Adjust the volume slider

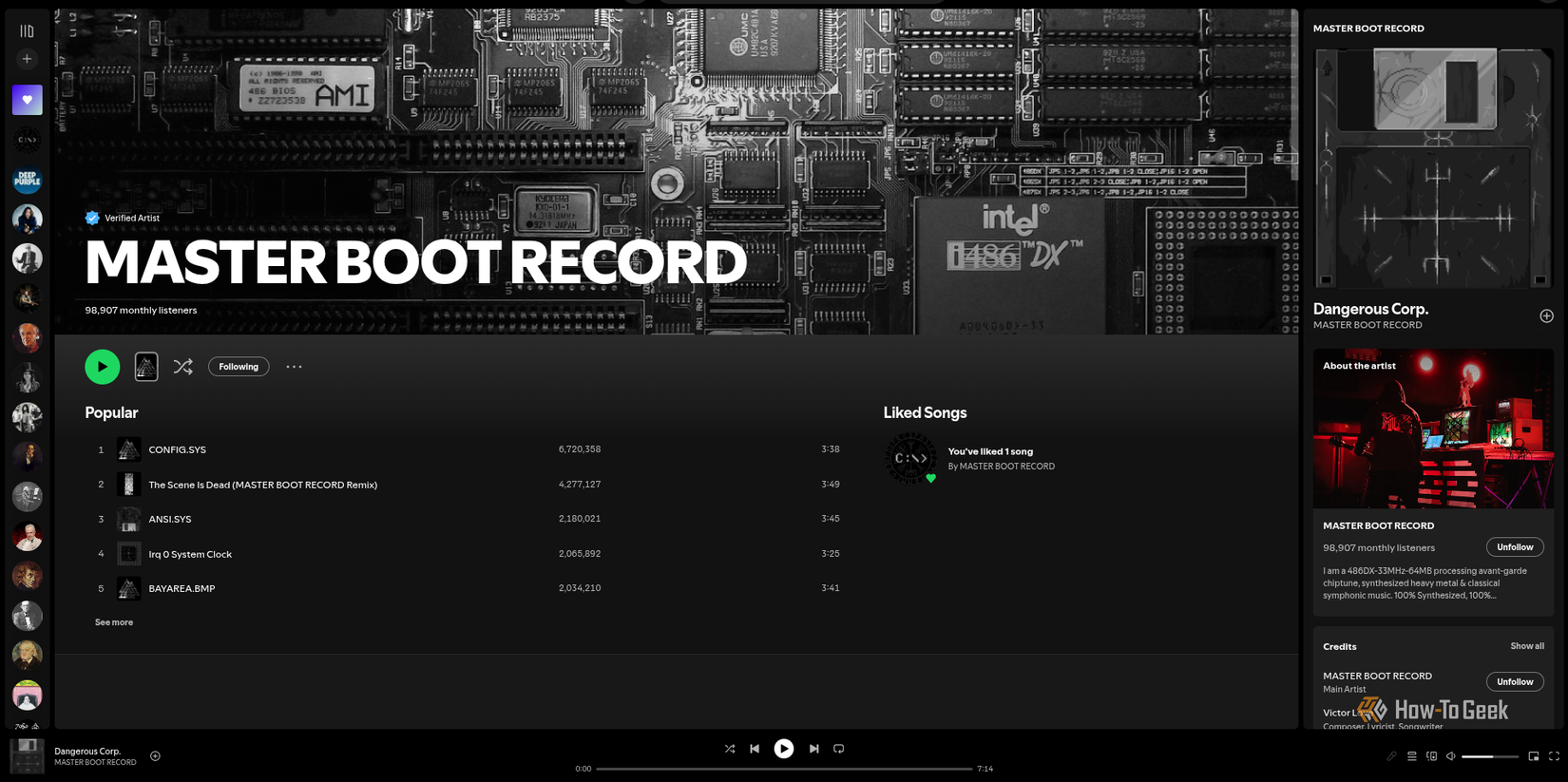(1490, 756)
